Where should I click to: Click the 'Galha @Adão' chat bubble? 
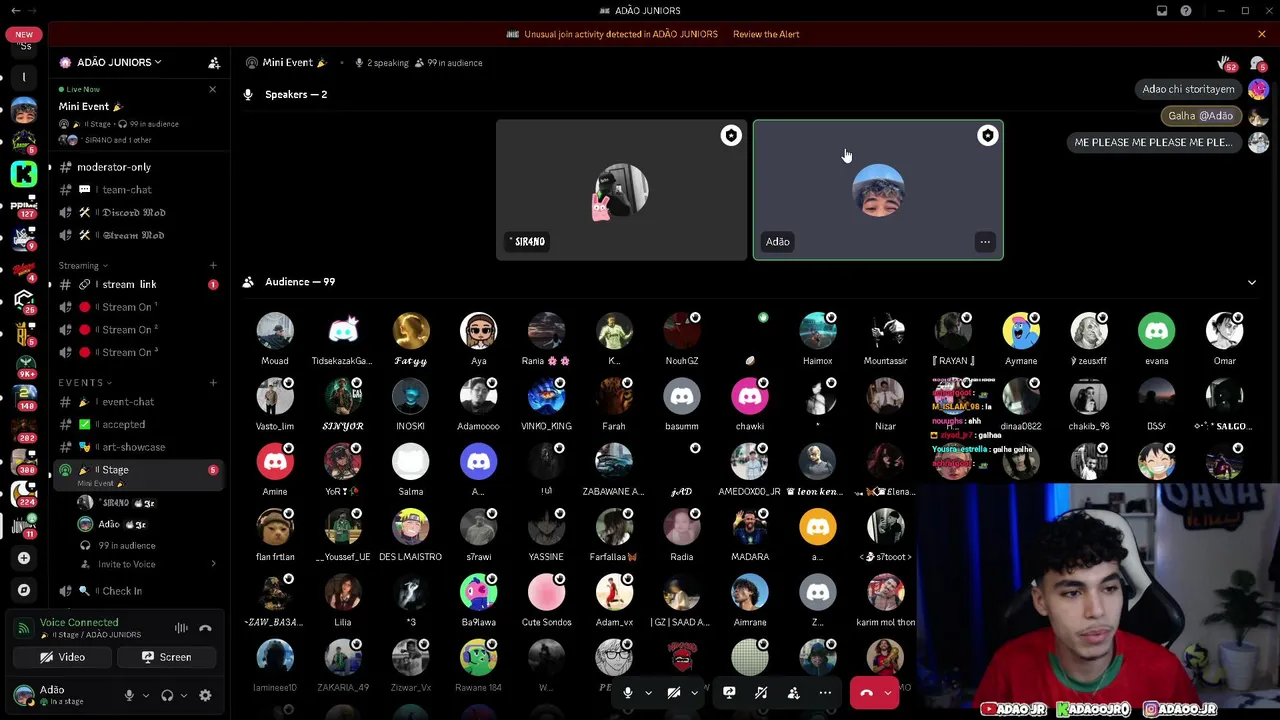coord(1200,116)
